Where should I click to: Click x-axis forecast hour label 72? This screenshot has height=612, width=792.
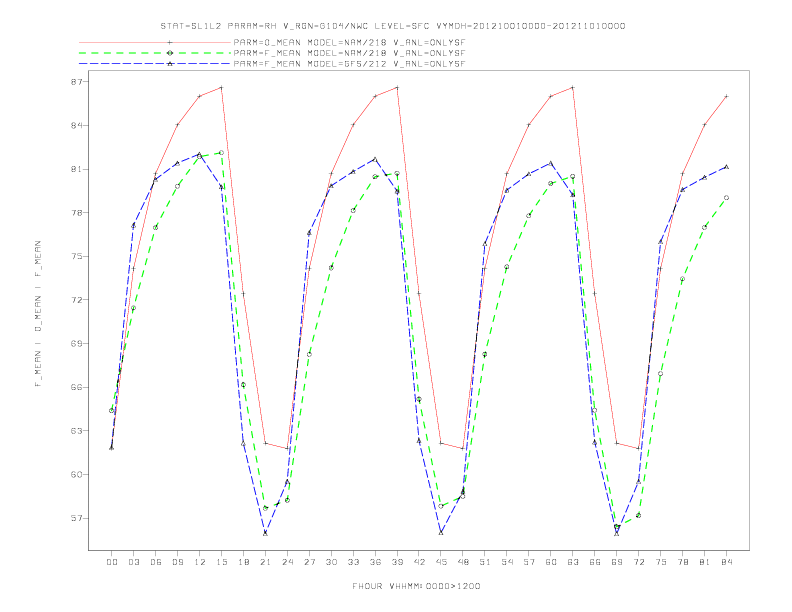point(639,562)
